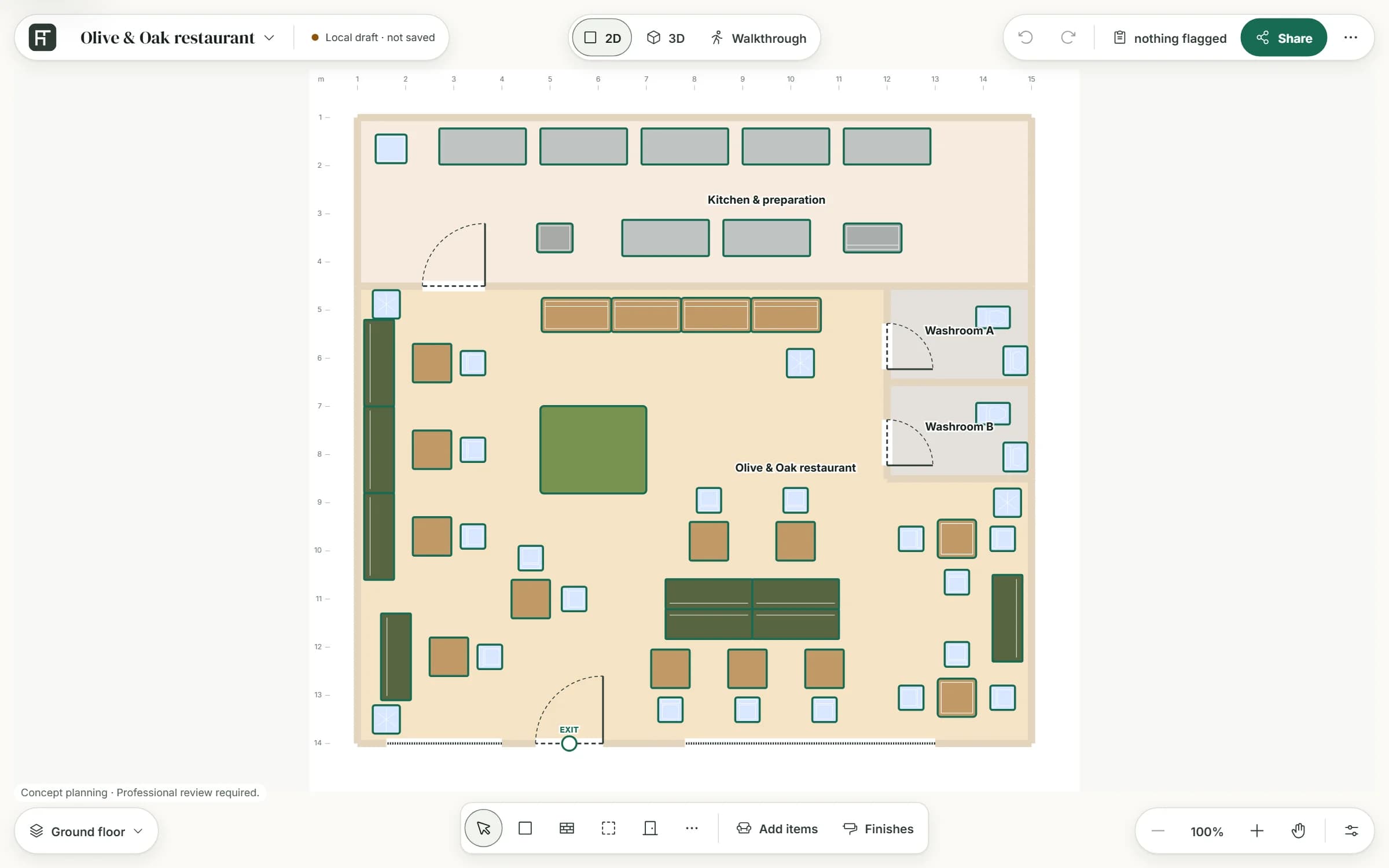Click the Olive & Oak restaurant room label
Image resolution: width=1389 pixels, height=868 pixels.
click(x=795, y=468)
